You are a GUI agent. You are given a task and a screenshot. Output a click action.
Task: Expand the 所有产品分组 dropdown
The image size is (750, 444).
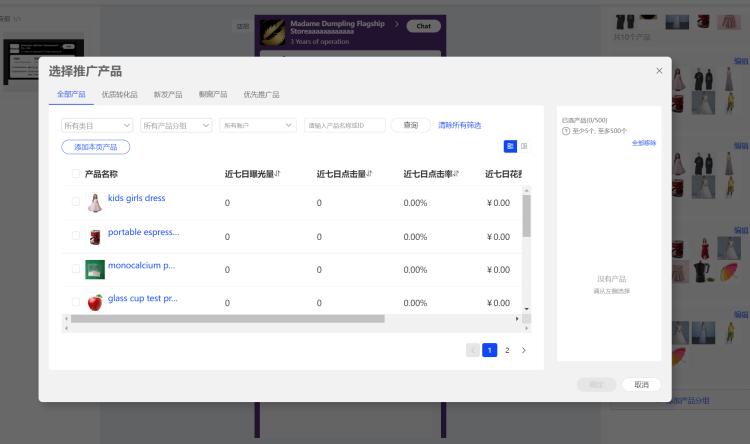(x=176, y=125)
